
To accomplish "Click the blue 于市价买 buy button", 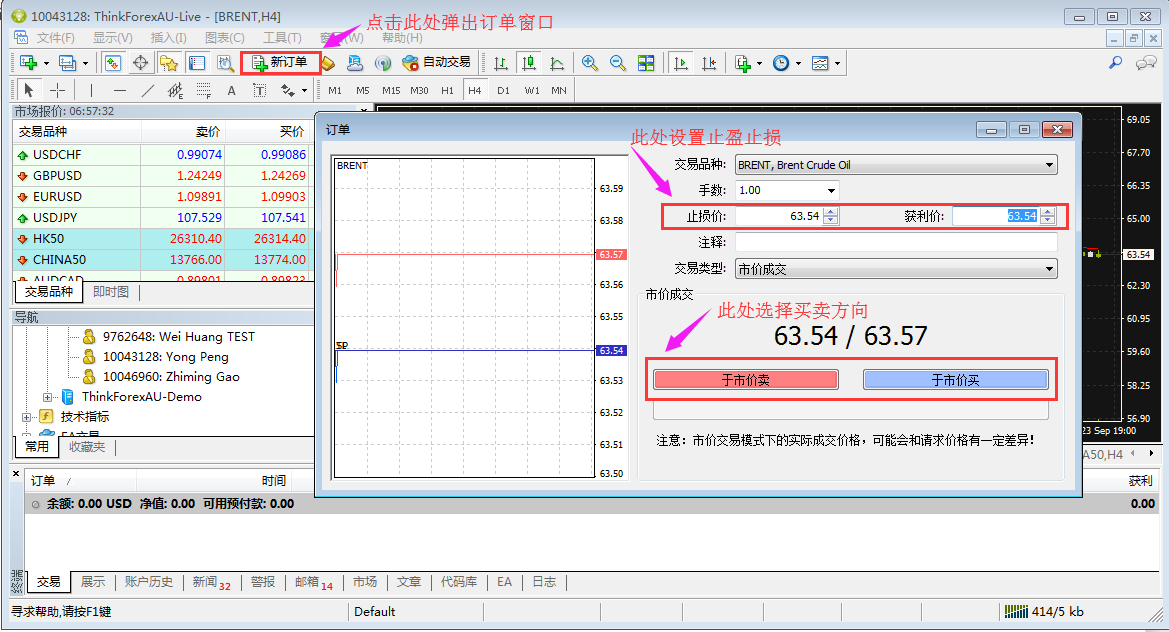I will pos(955,380).
